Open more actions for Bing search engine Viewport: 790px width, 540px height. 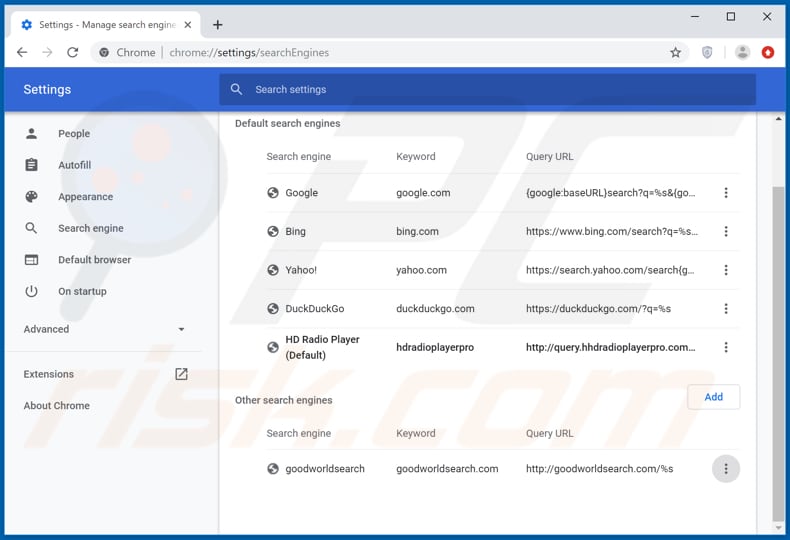tap(726, 231)
